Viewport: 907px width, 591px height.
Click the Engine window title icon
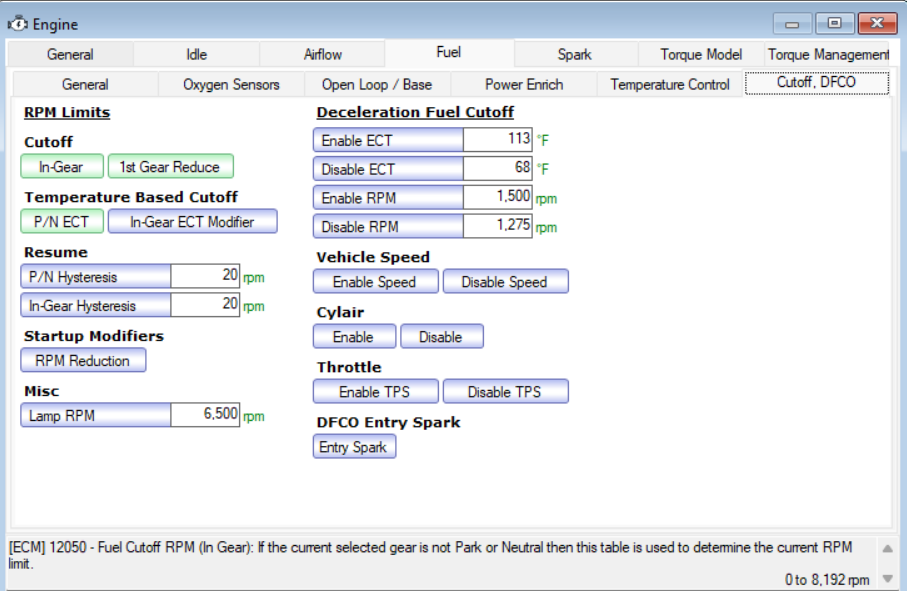17,24
